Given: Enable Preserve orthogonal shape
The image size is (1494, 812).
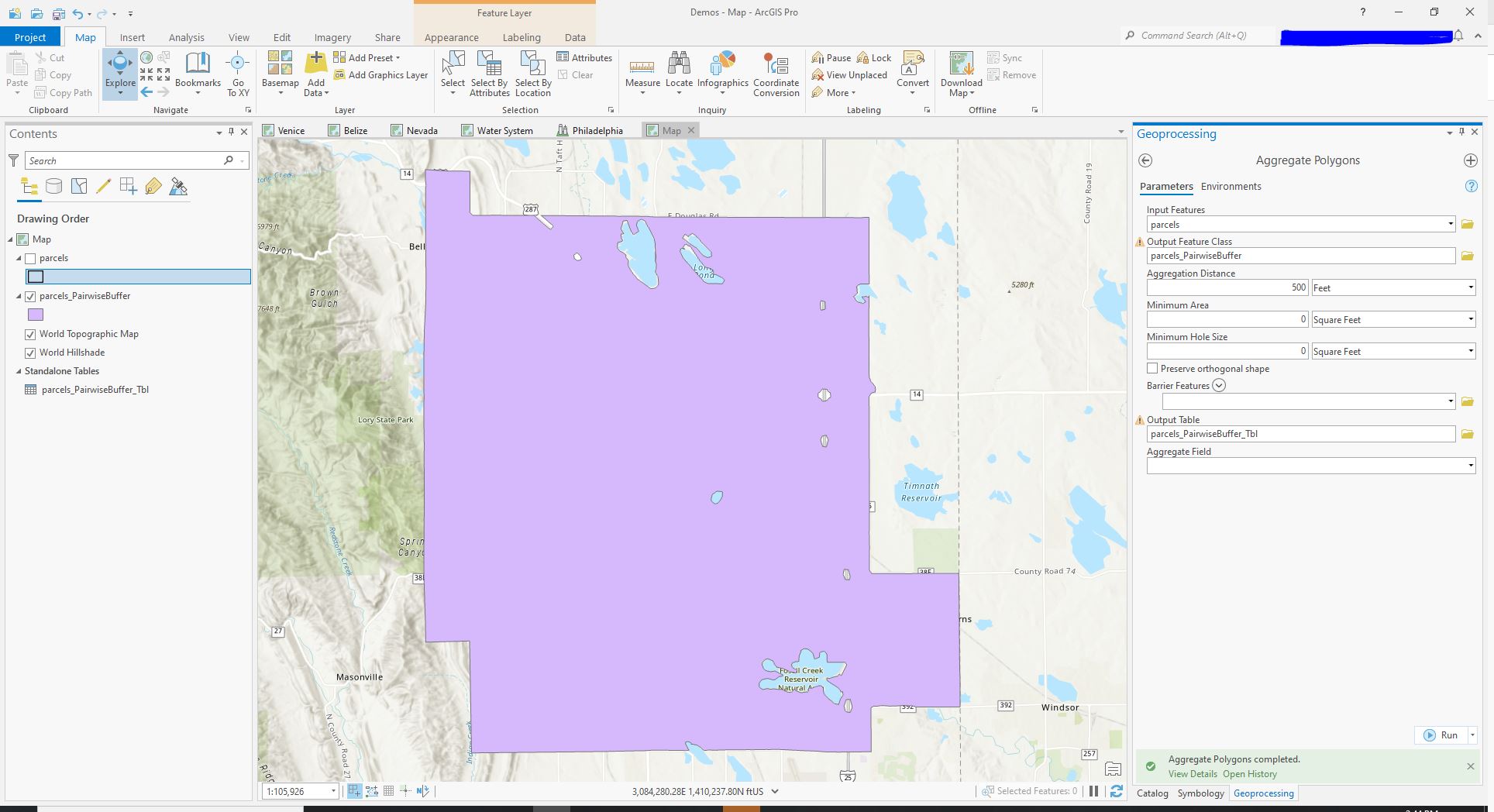Looking at the screenshot, I should pos(1152,368).
